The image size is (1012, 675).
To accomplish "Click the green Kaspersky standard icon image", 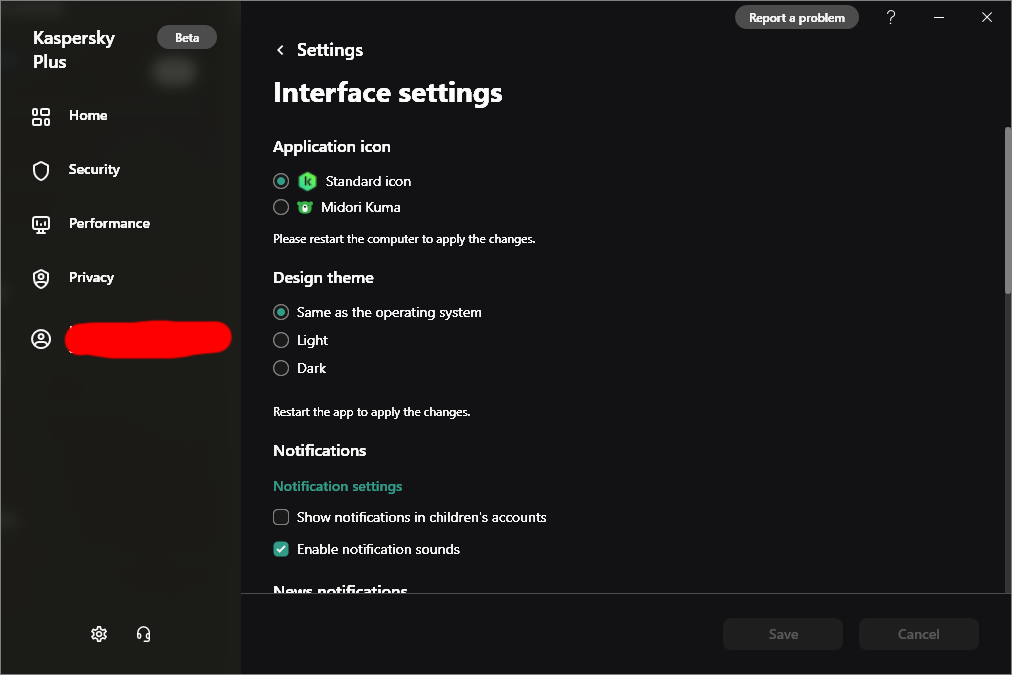I will coord(307,181).
